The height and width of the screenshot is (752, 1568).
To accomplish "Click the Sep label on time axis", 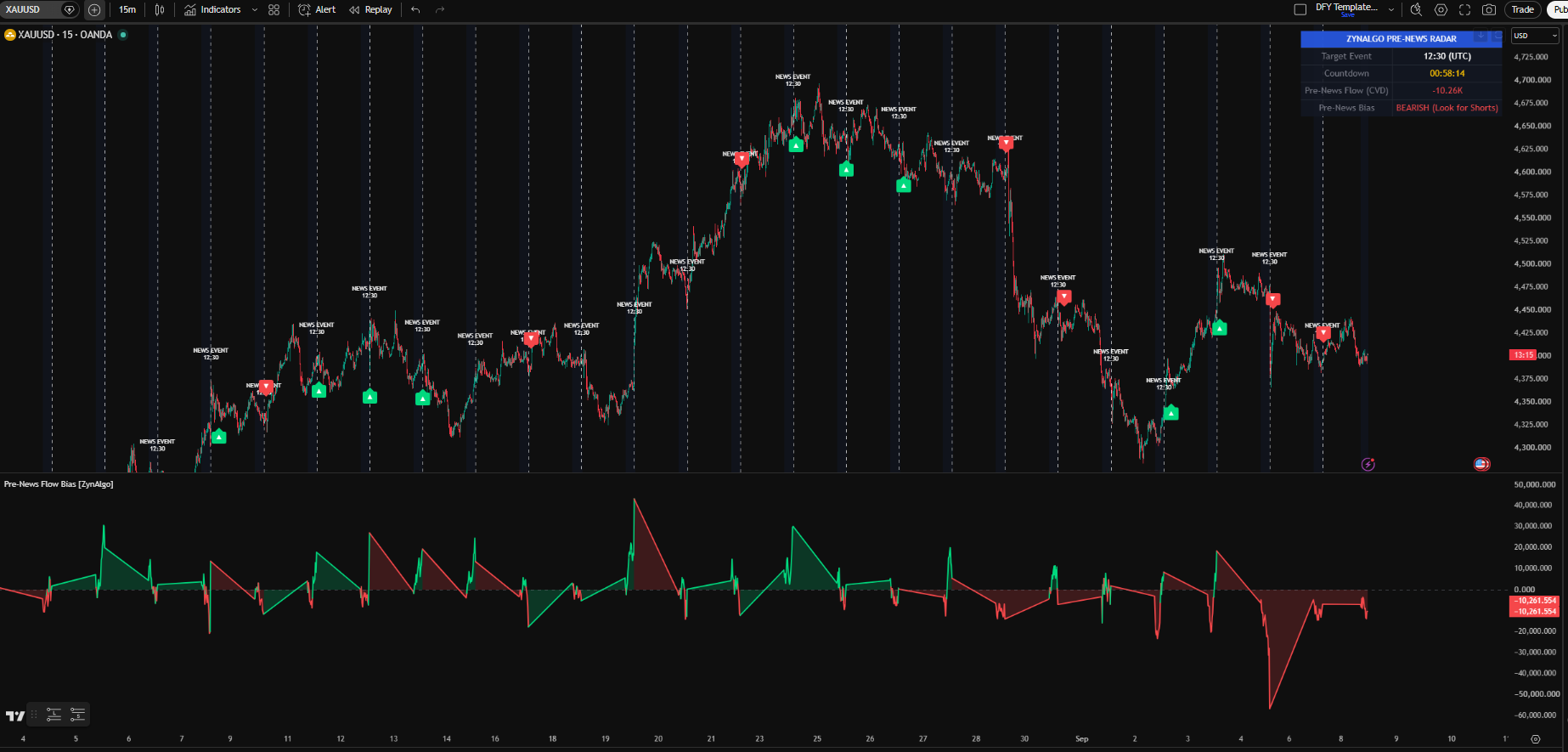I will pyautogui.click(x=1081, y=739).
